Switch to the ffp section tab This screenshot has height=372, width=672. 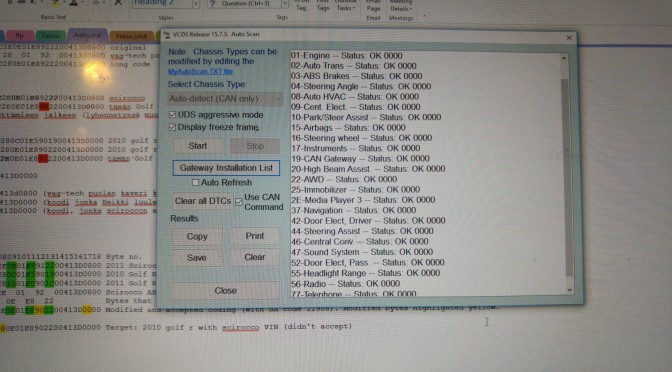[19, 36]
